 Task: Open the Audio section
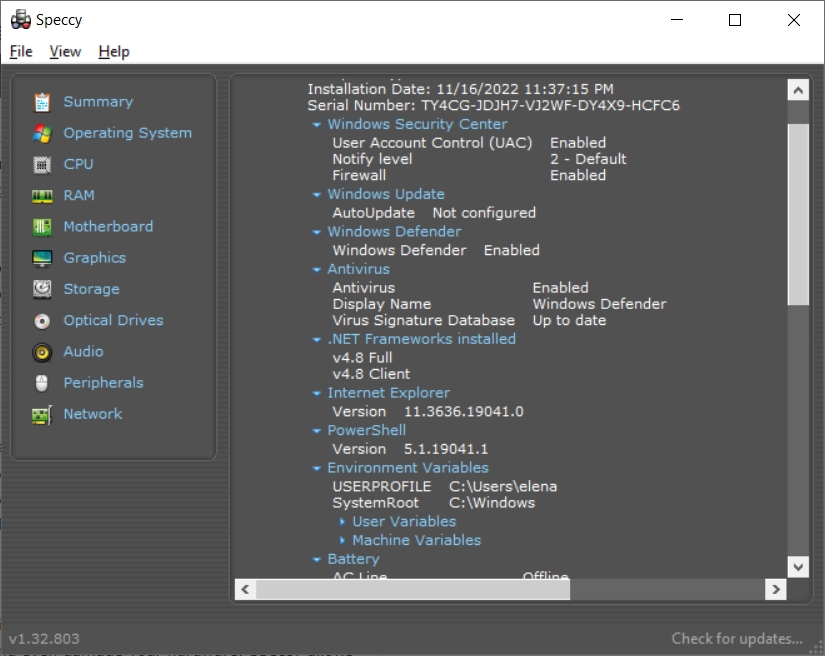click(x=83, y=351)
